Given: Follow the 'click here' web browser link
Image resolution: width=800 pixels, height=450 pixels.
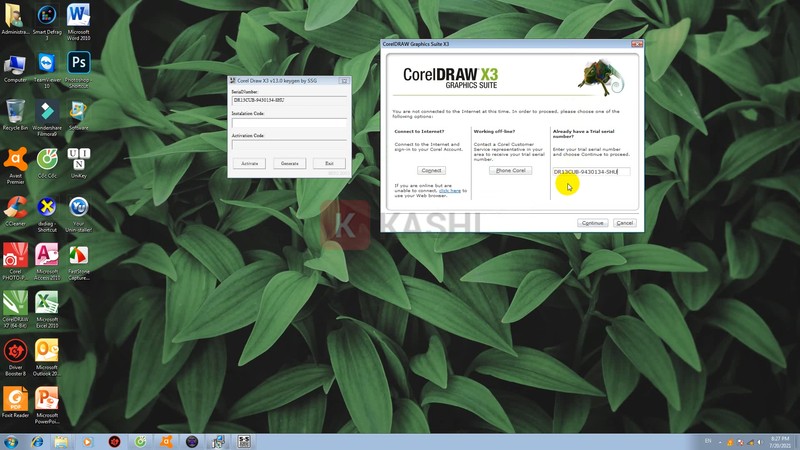Looking at the screenshot, I should pyautogui.click(x=449, y=190).
